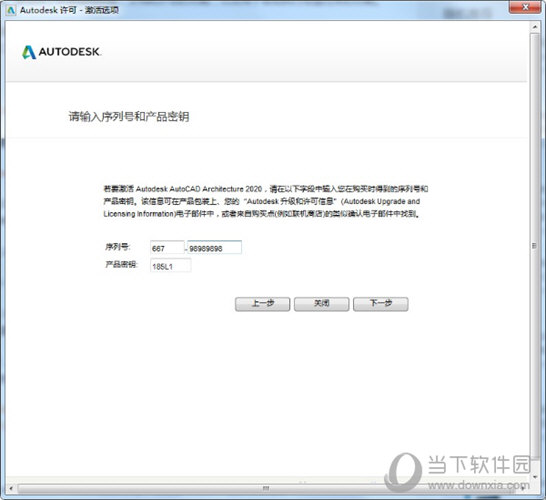The height and width of the screenshot is (500, 546).
Task: Click the Autodesk logo in header
Action: pyautogui.click(x=61, y=52)
